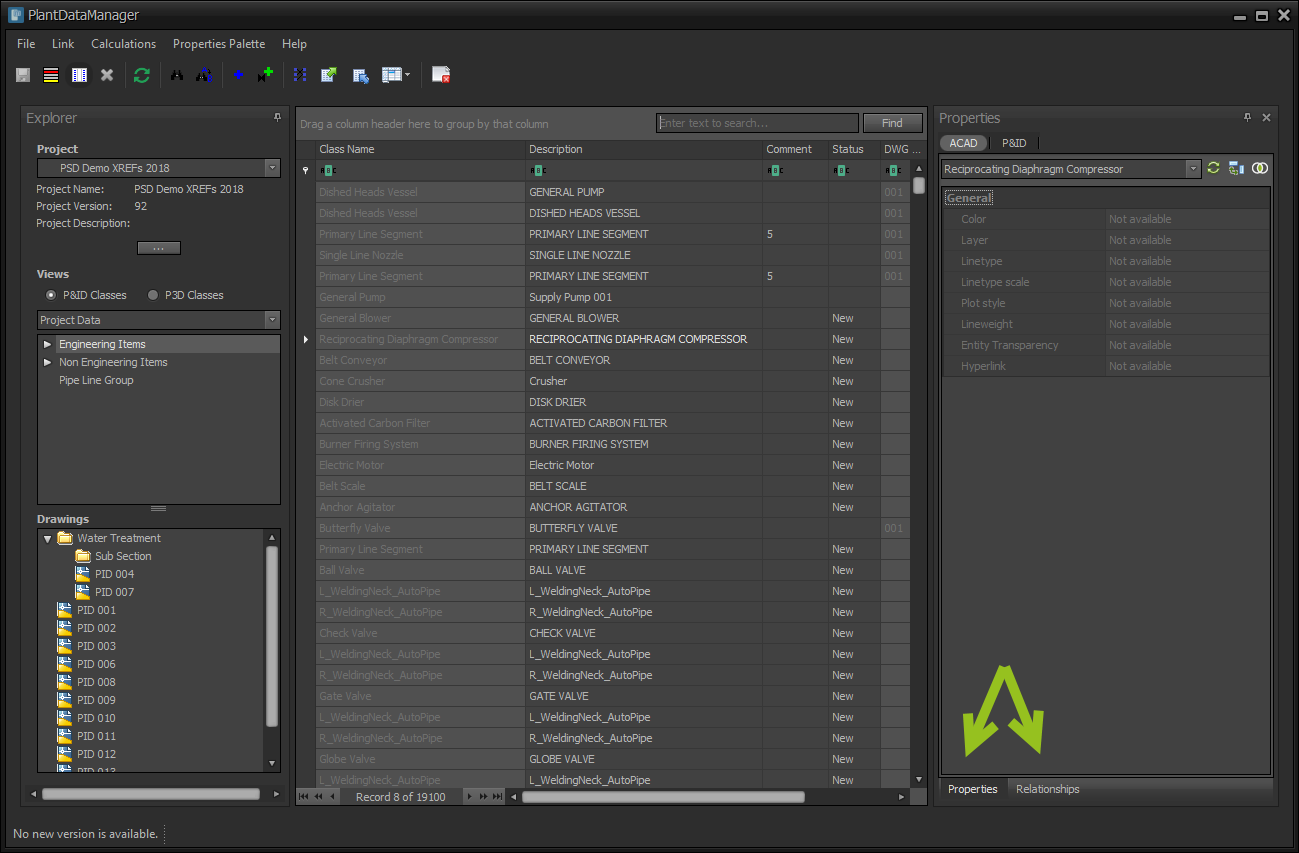Sort by Description column header
This screenshot has width=1299, height=853.
click(x=644, y=149)
